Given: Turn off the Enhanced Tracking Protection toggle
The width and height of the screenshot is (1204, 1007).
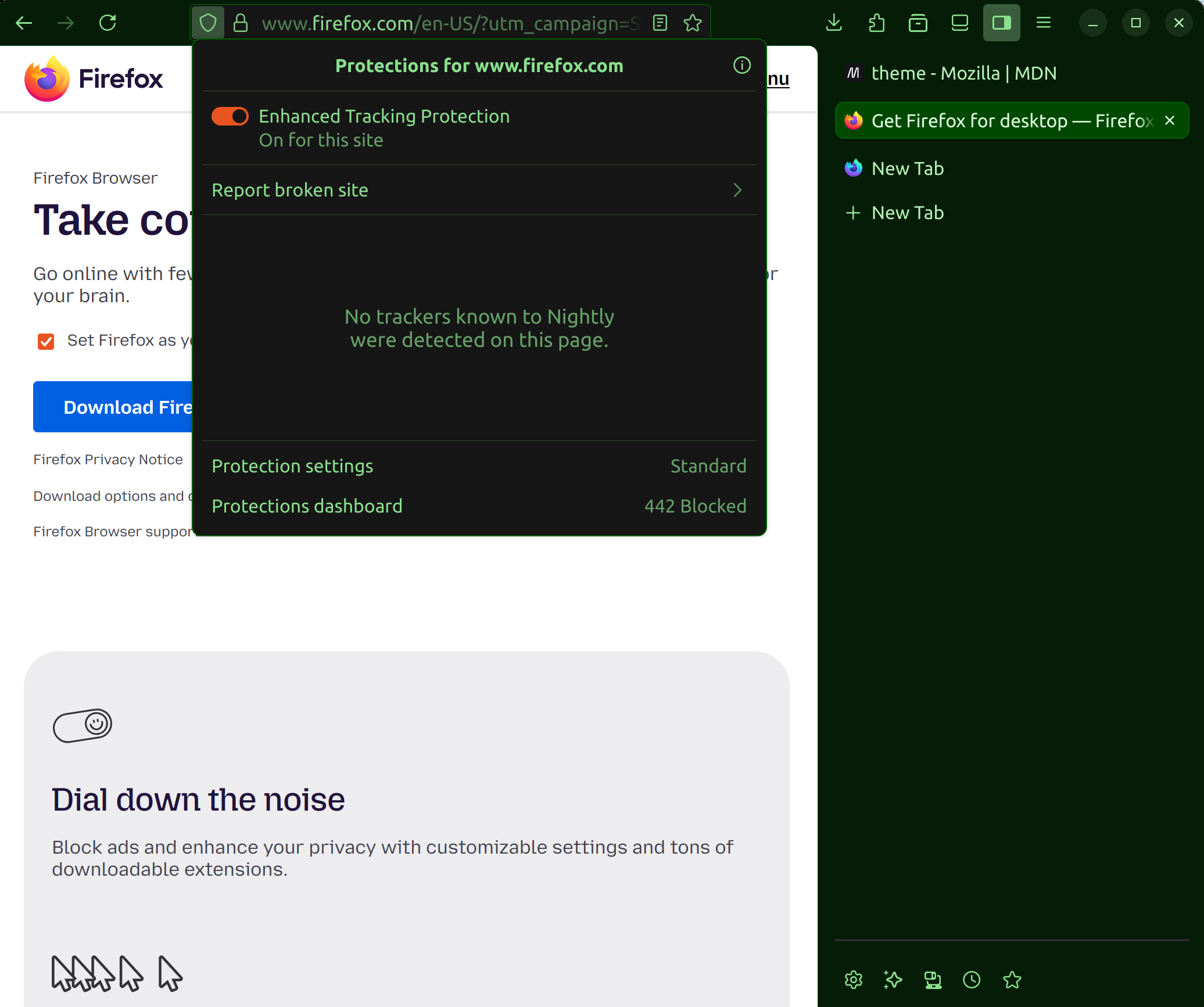Looking at the screenshot, I should click(x=230, y=116).
